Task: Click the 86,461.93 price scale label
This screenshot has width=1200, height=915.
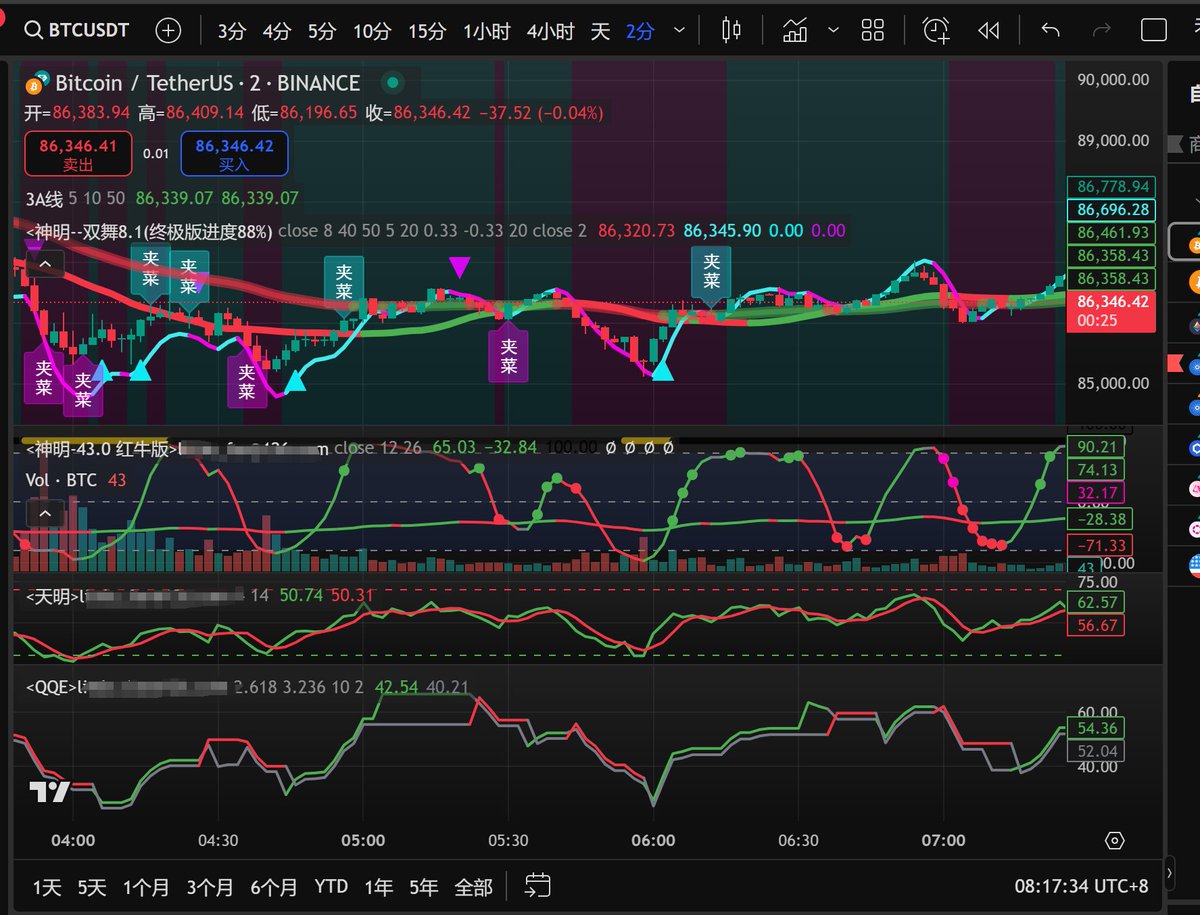Action: pyautogui.click(x=1112, y=233)
